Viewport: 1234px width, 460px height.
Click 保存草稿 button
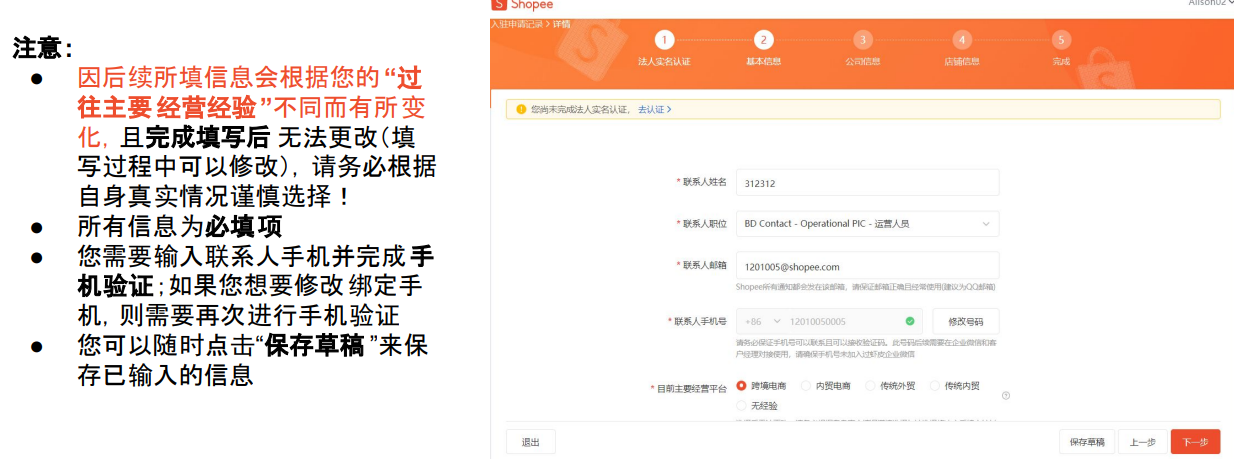1087,442
